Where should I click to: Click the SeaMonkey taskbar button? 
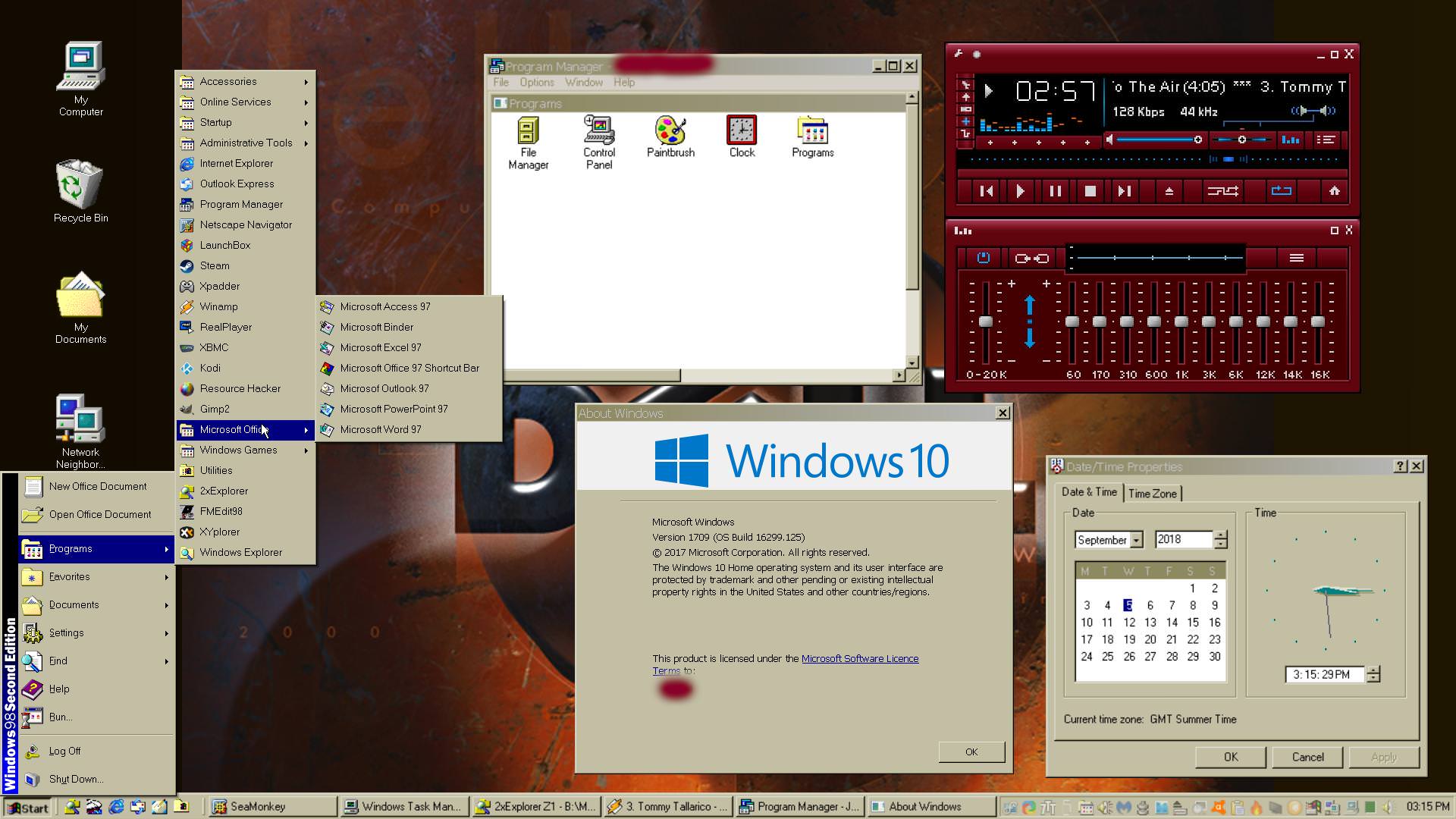click(269, 806)
